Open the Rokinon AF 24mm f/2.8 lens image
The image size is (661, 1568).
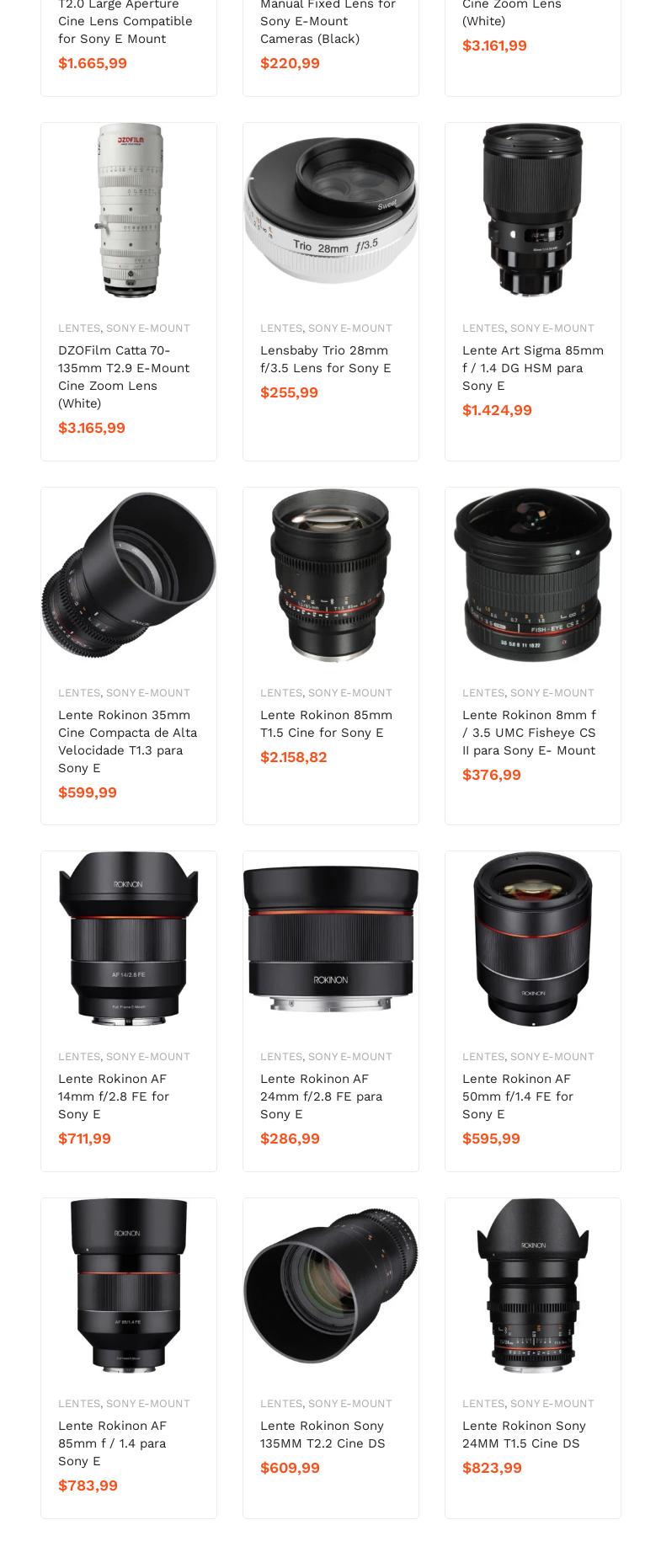tap(331, 939)
